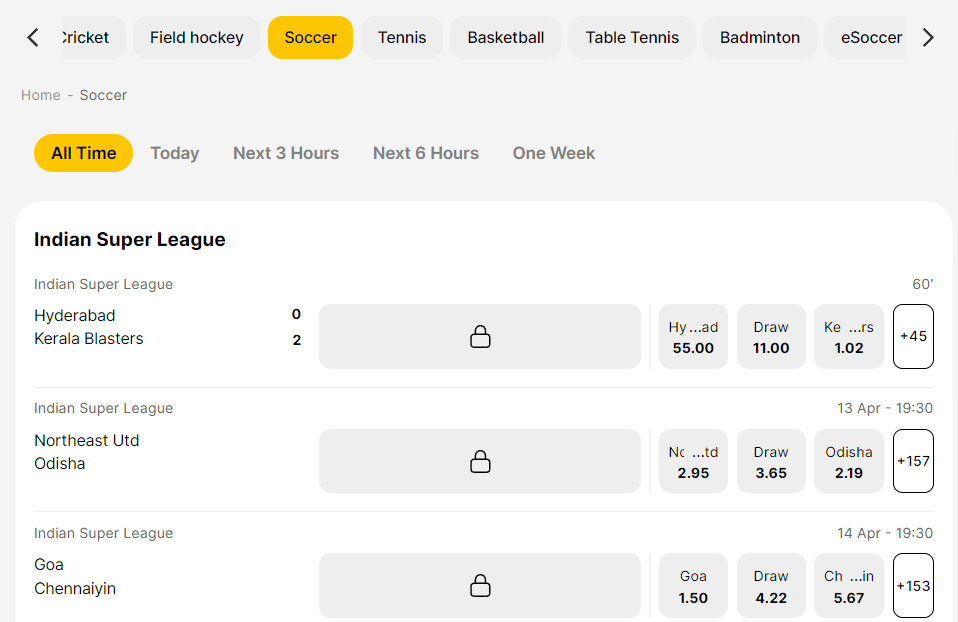Screen dimensions: 958x622
Task: Select the Cricket sport tab
Action: [93, 37]
